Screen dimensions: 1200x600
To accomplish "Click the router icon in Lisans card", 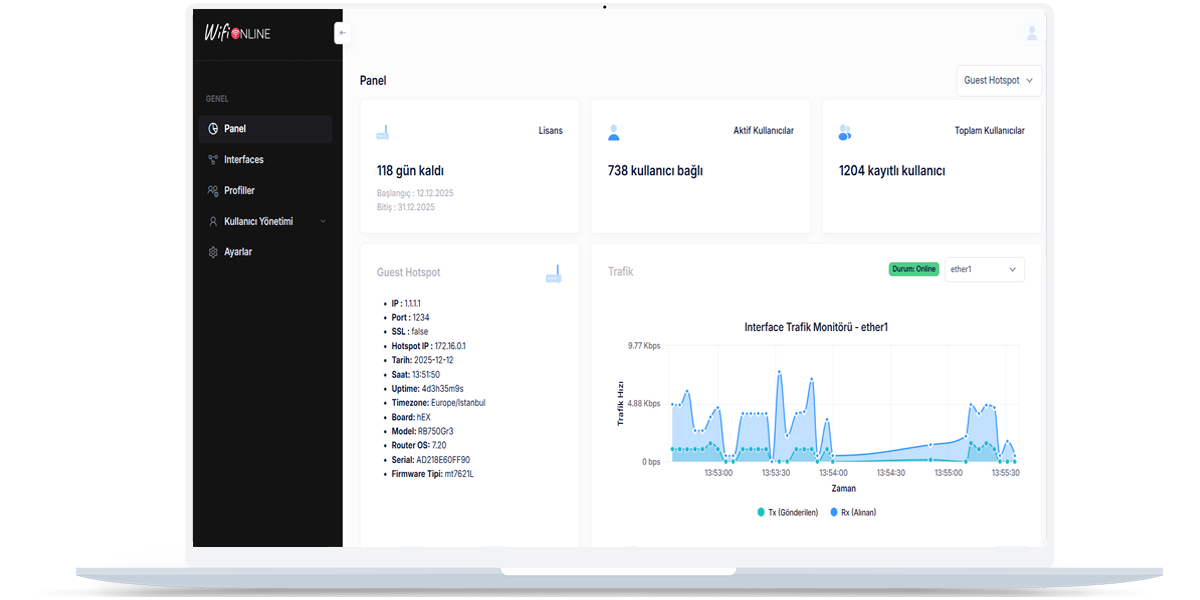I will [x=382, y=132].
